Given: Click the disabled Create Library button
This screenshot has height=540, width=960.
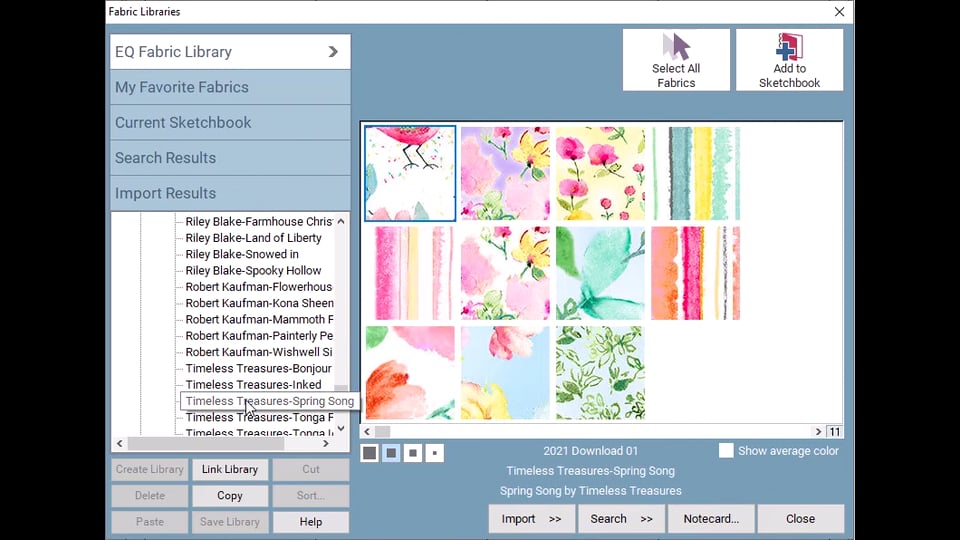Looking at the screenshot, I should (x=149, y=469).
